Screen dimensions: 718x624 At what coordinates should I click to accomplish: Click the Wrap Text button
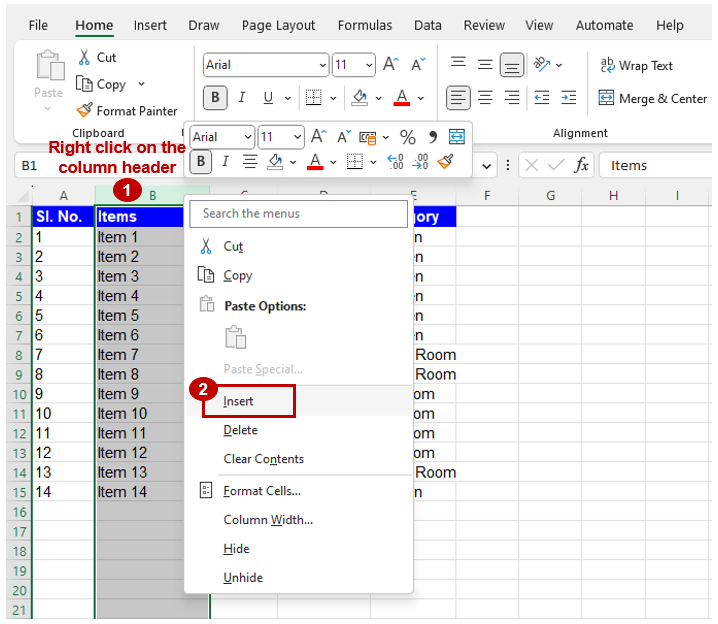coord(636,65)
